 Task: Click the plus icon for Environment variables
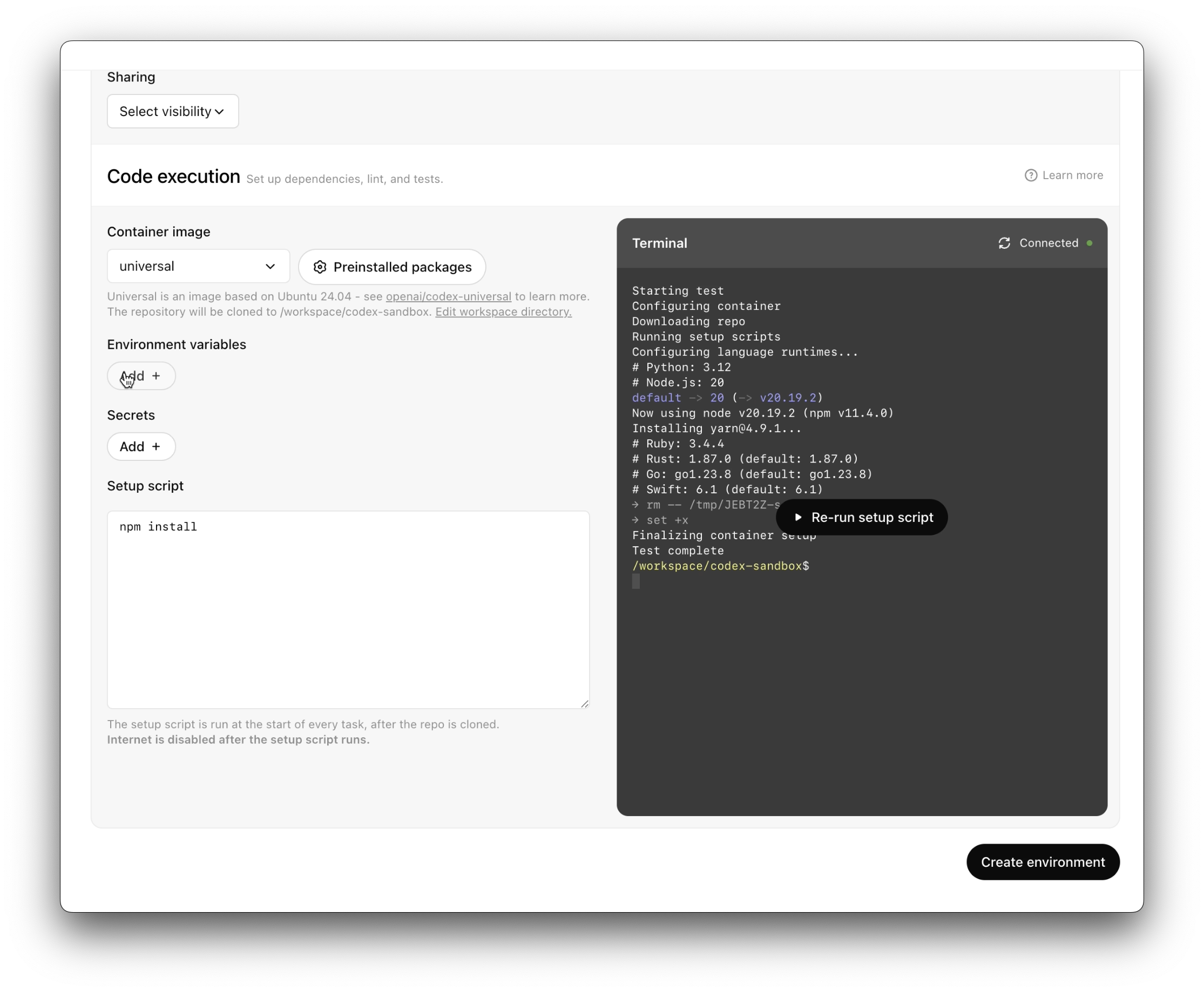point(156,376)
